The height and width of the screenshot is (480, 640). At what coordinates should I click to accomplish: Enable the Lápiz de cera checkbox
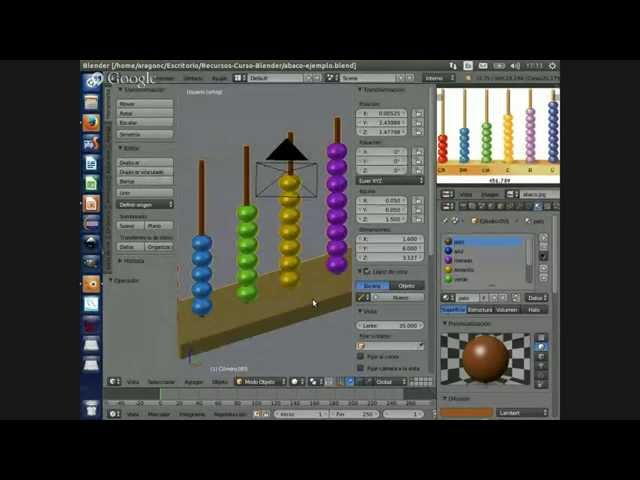click(x=367, y=271)
